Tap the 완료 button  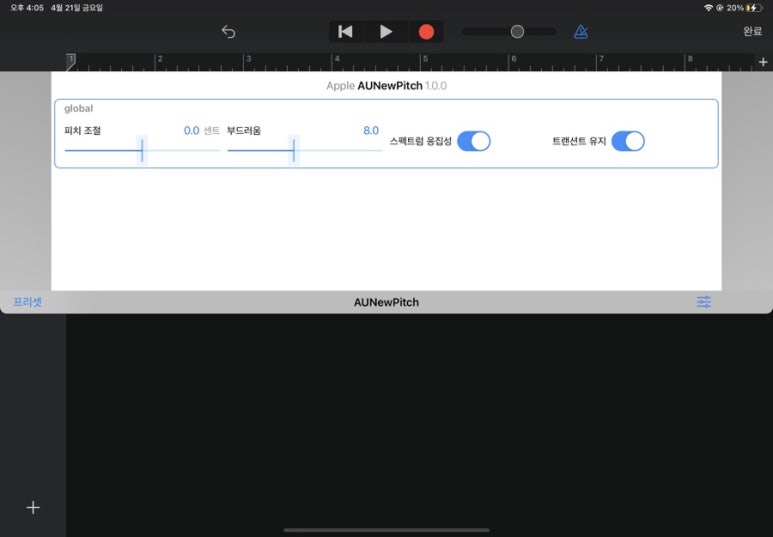[x=752, y=32]
